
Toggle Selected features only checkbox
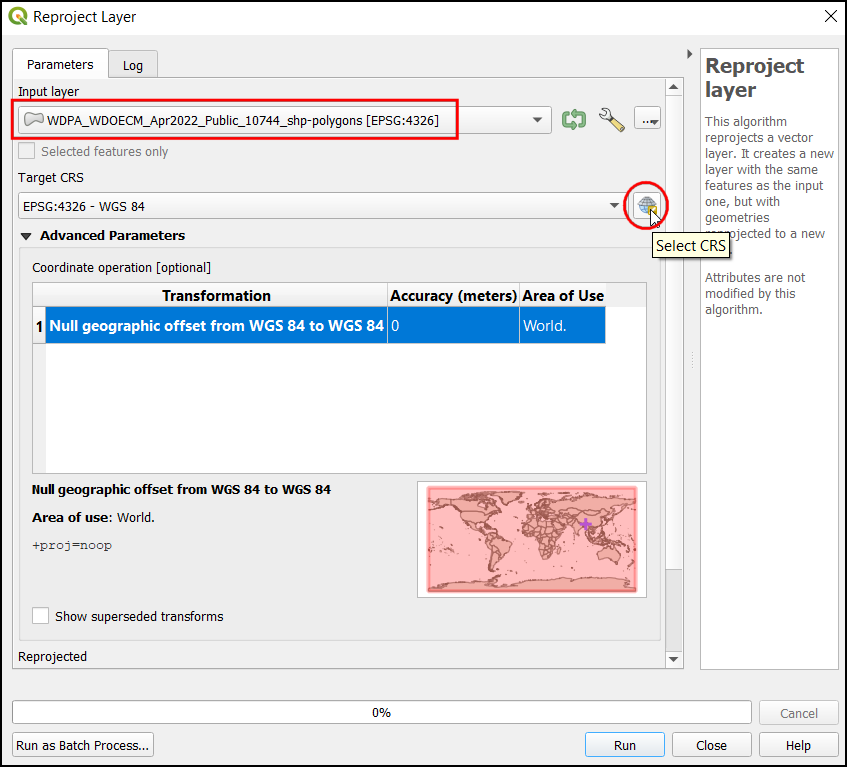click(x=27, y=151)
